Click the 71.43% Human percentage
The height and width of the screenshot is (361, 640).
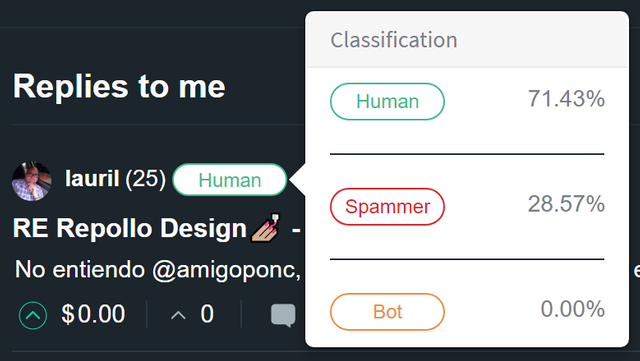click(566, 99)
